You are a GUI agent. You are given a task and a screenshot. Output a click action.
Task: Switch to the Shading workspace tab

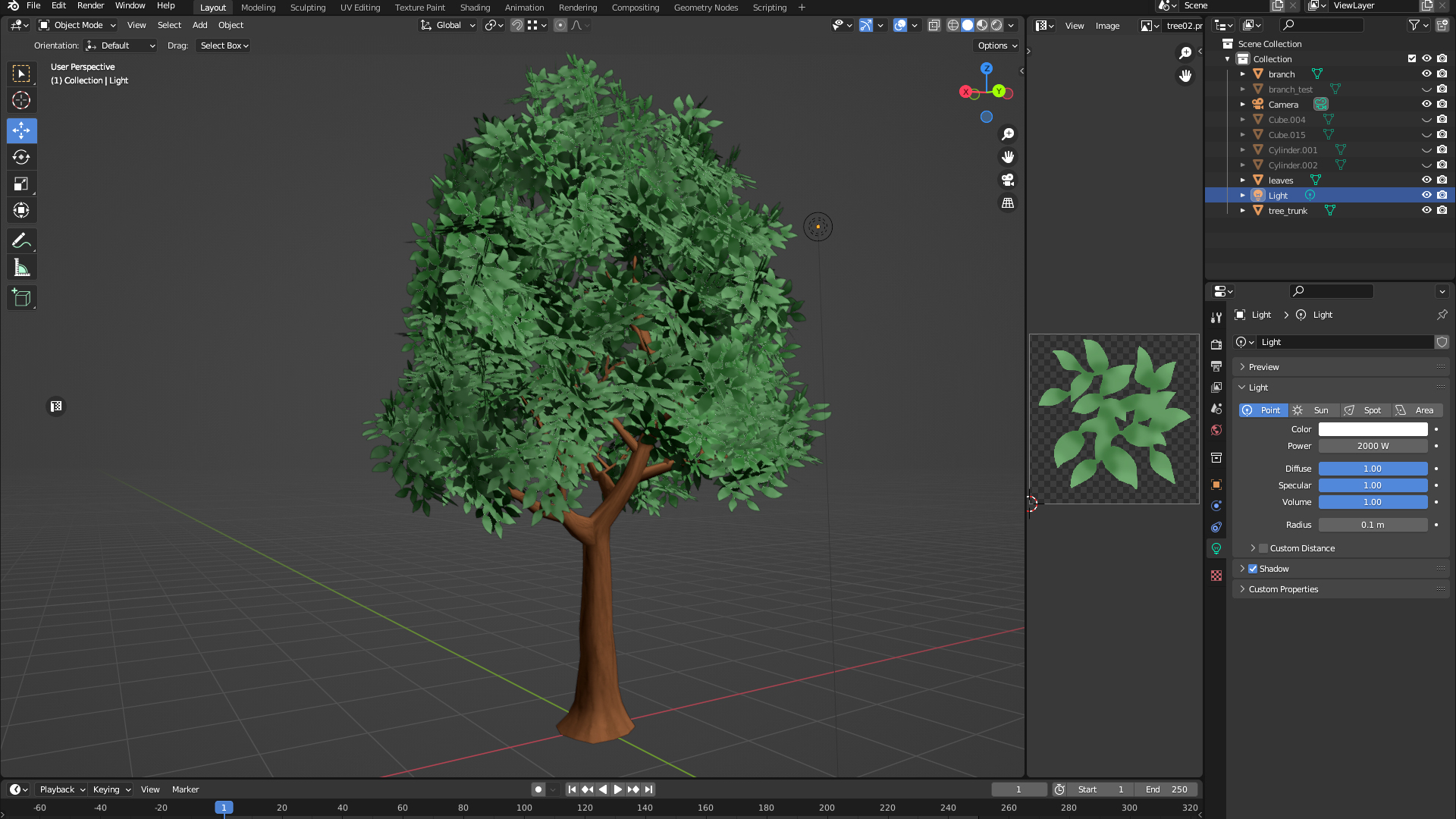click(x=475, y=8)
